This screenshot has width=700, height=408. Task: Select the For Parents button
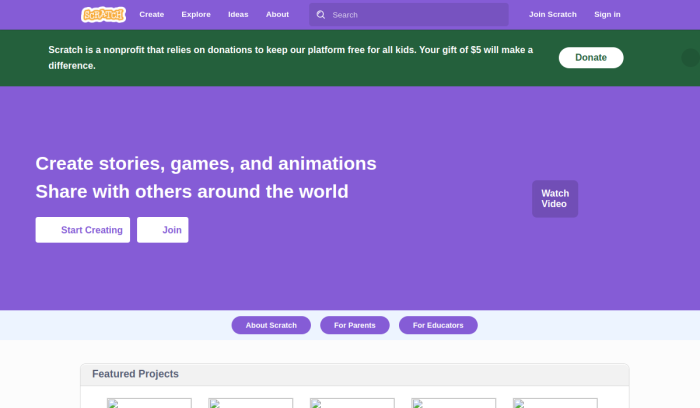pos(355,325)
